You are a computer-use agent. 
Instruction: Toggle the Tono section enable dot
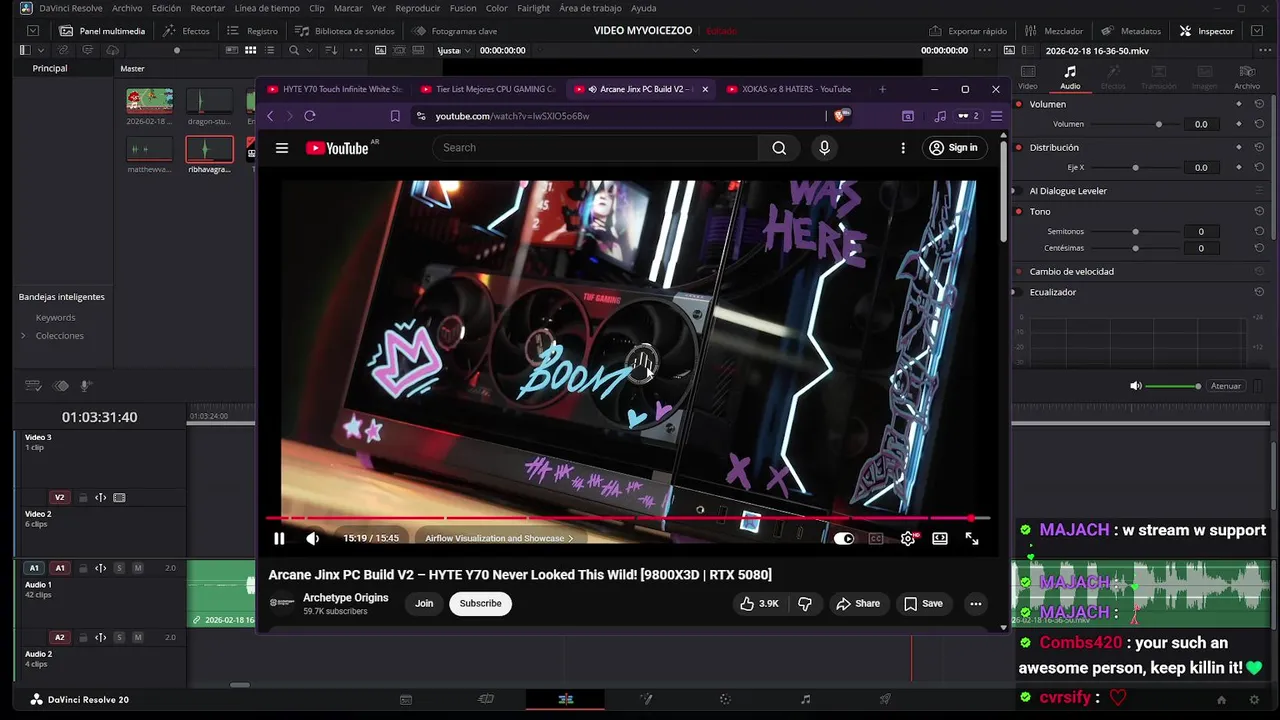(x=1019, y=211)
